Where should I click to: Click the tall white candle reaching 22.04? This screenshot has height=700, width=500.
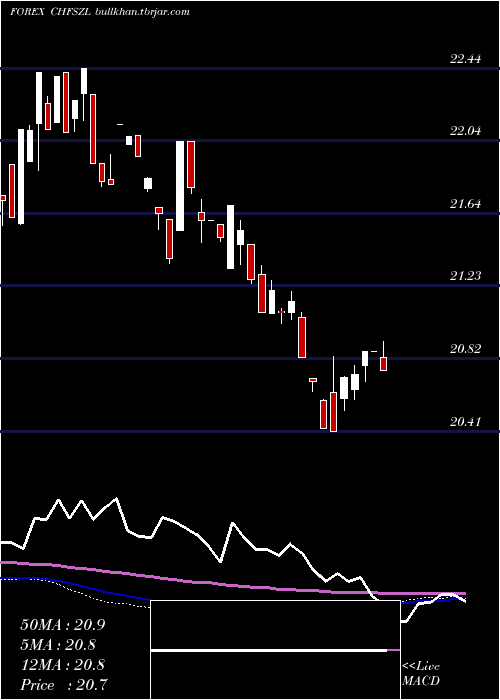pos(180,186)
